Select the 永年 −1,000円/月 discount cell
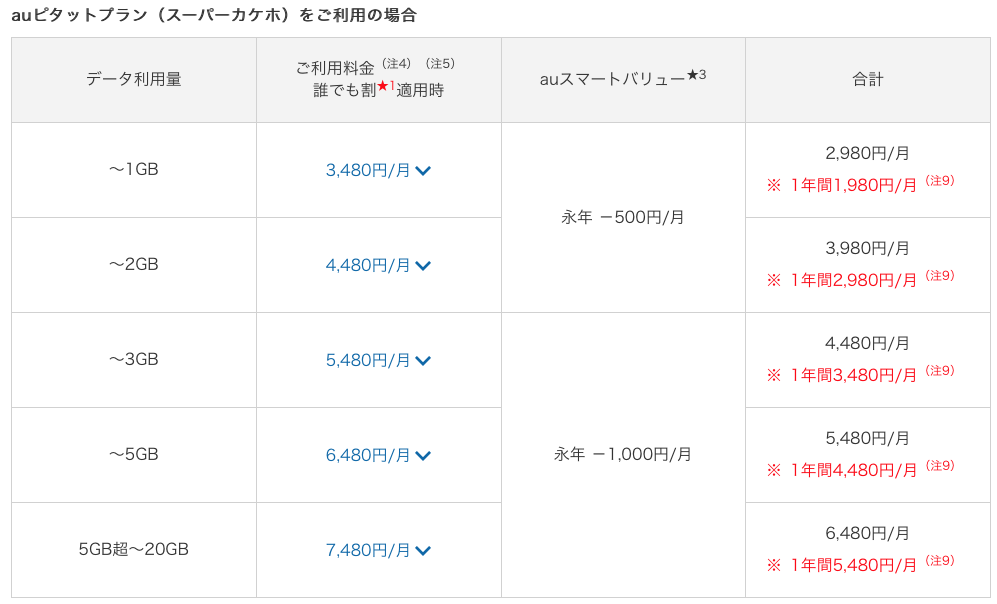Screen dimensions: 997x604 623,455
